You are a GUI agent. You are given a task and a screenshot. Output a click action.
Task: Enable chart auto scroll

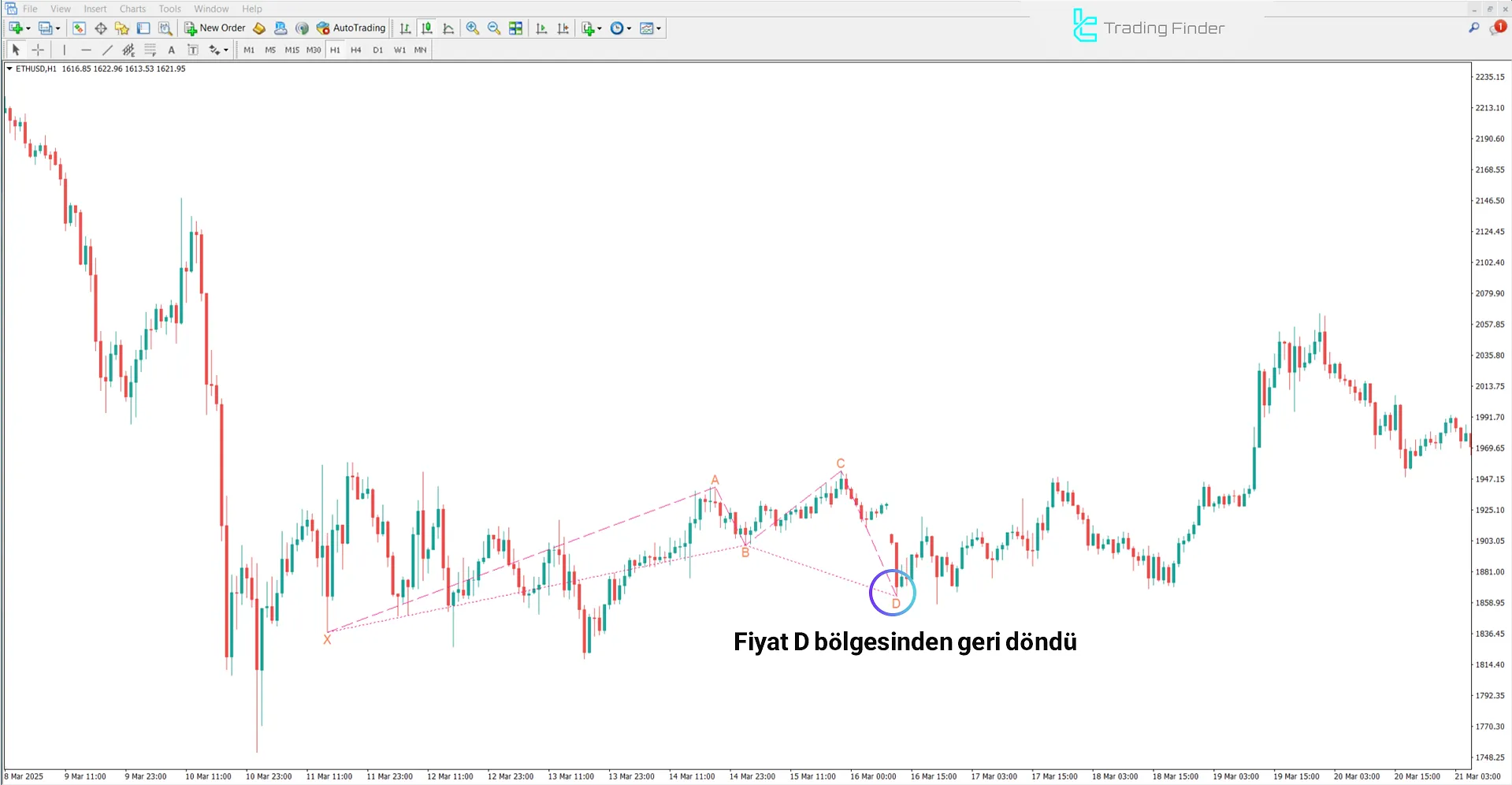541,28
